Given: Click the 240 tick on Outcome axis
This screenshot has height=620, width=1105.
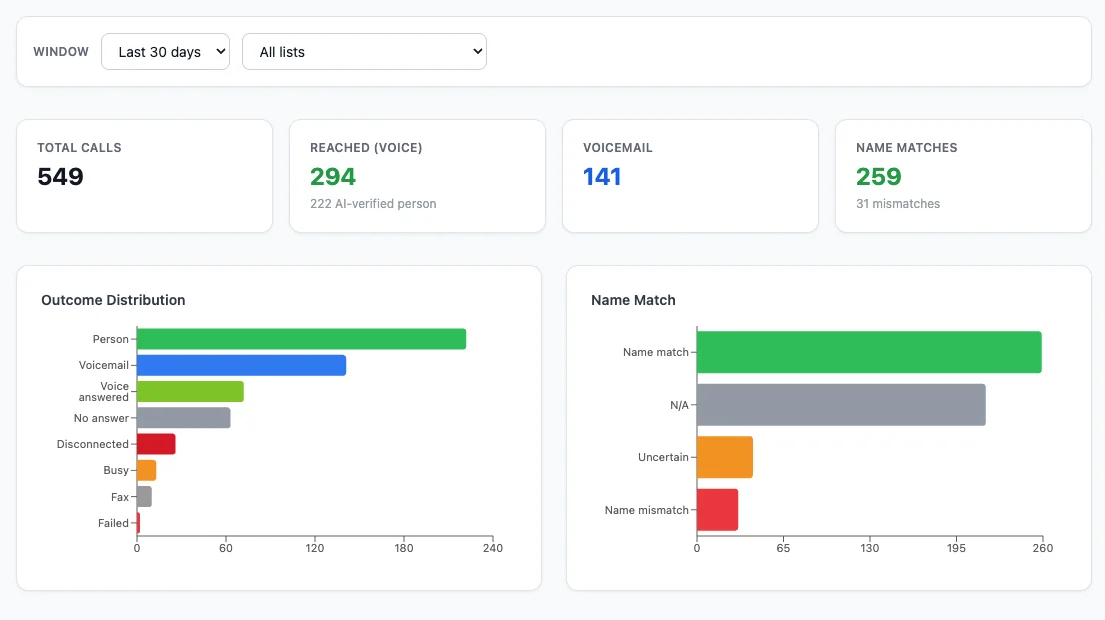Looking at the screenshot, I should (493, 548).
